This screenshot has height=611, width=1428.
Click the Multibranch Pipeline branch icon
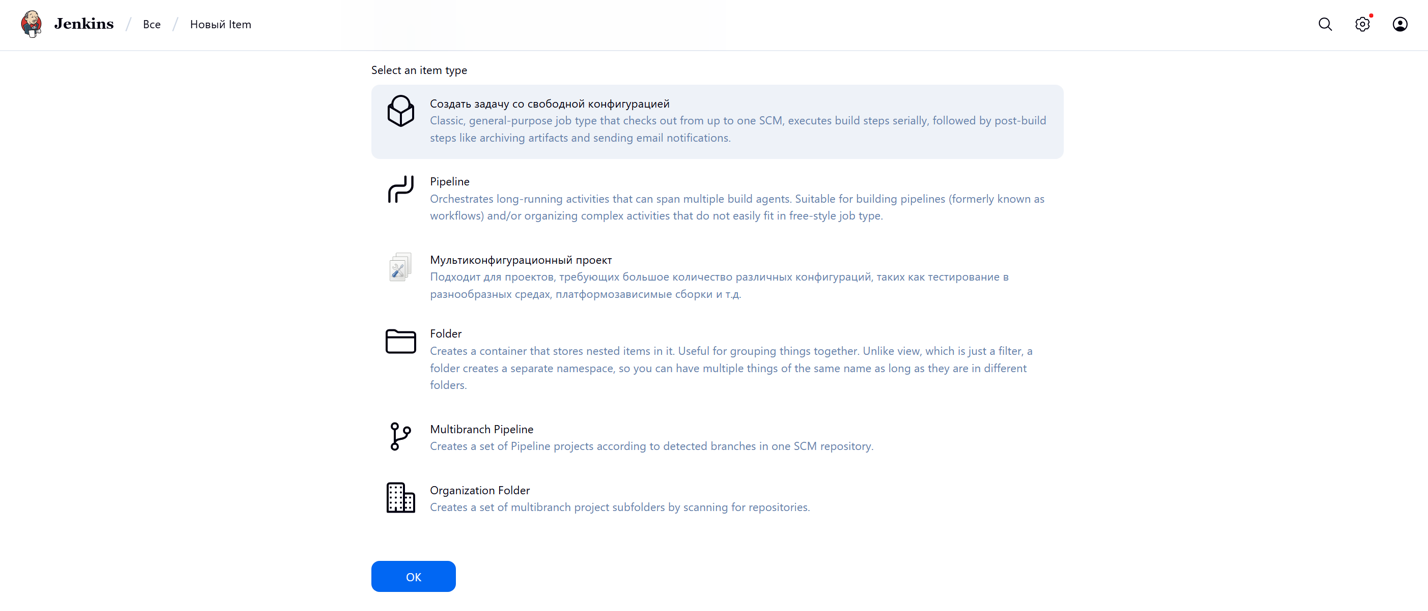point(400,437)
